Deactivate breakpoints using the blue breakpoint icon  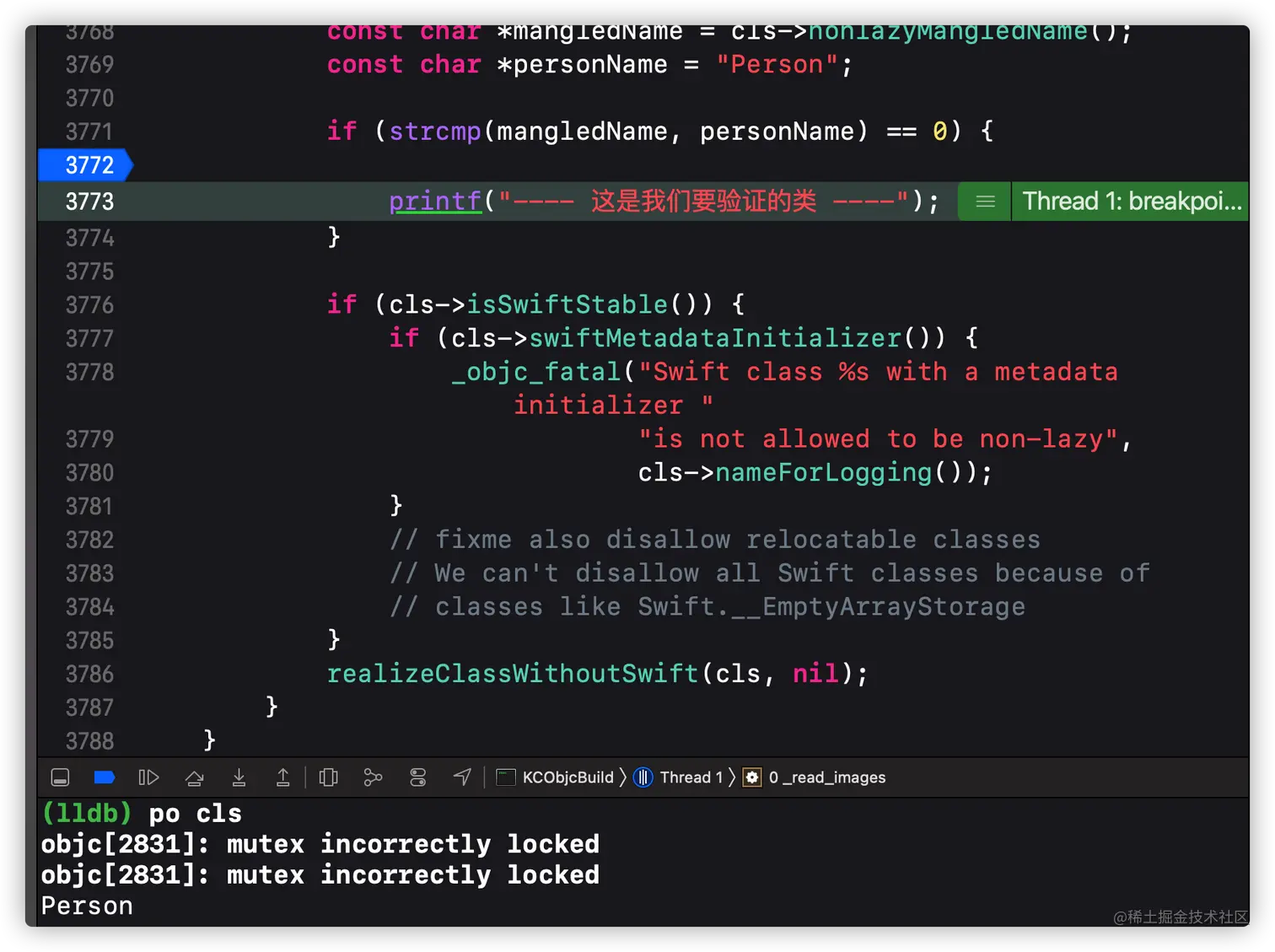105,777
